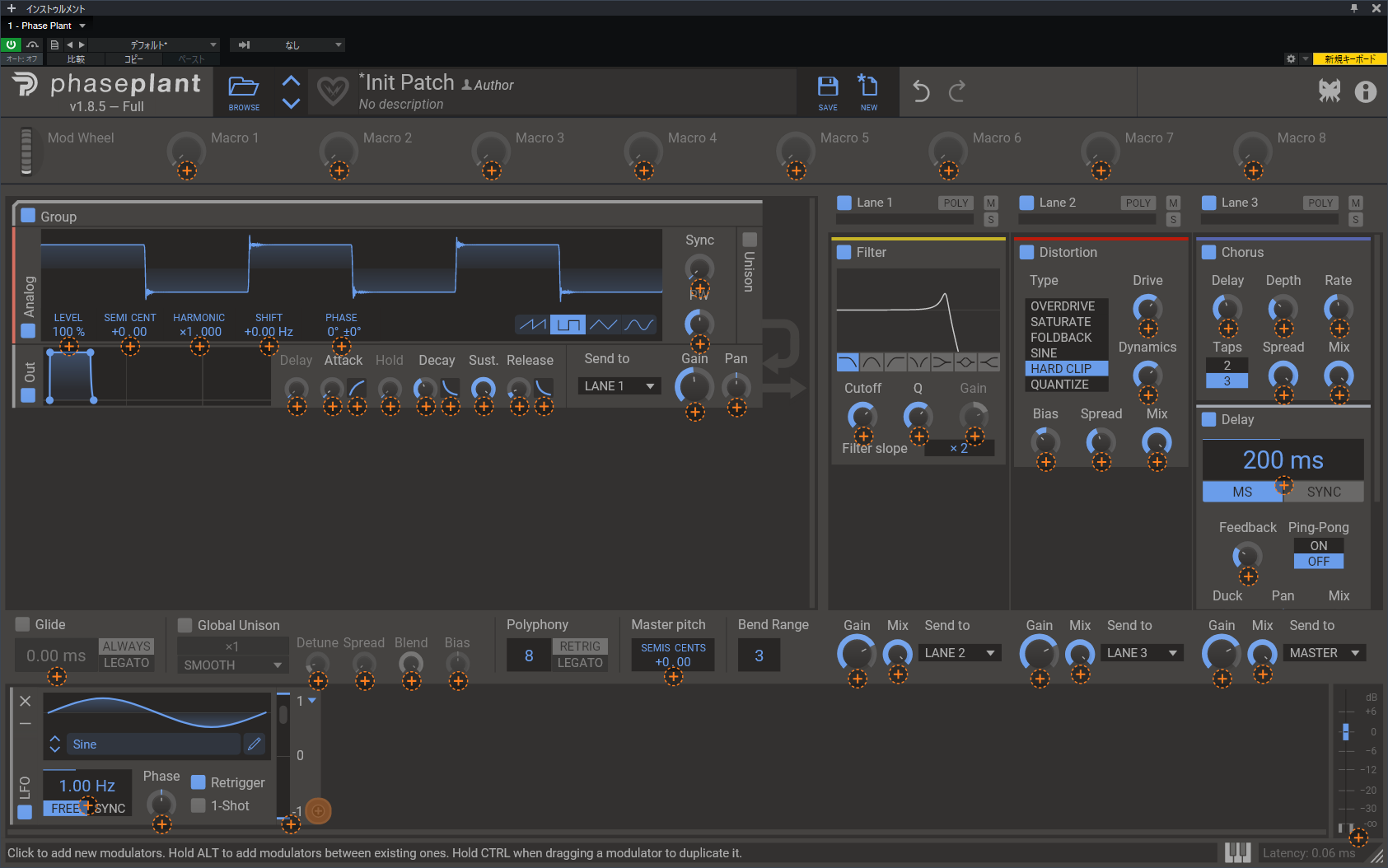Toggle the Lane 1 enable box
The image size is (1388, 868).
844,203
